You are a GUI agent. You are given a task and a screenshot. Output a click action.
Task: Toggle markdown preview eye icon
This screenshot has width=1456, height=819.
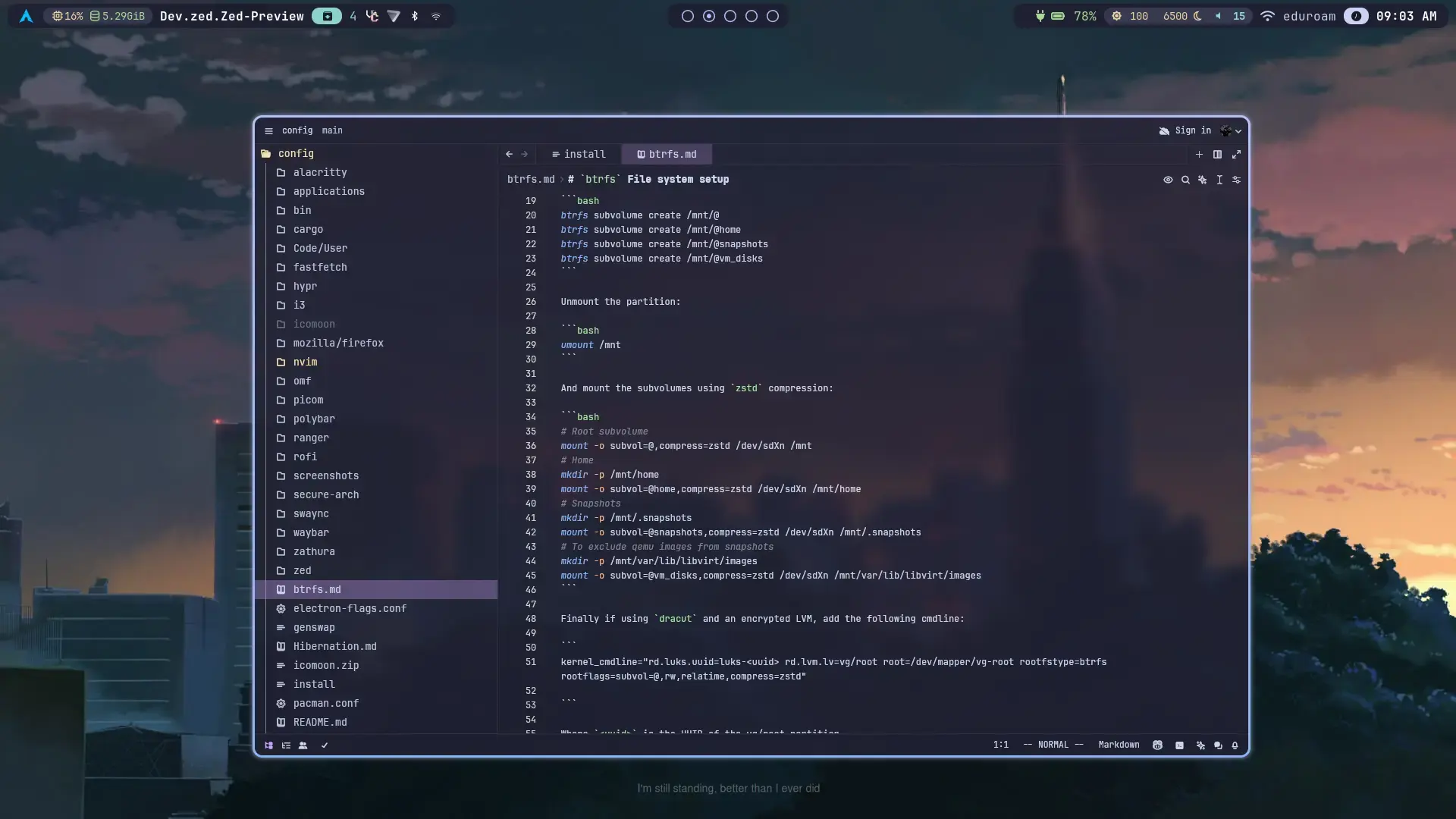pyautogui.click(x=1168, y=180)
